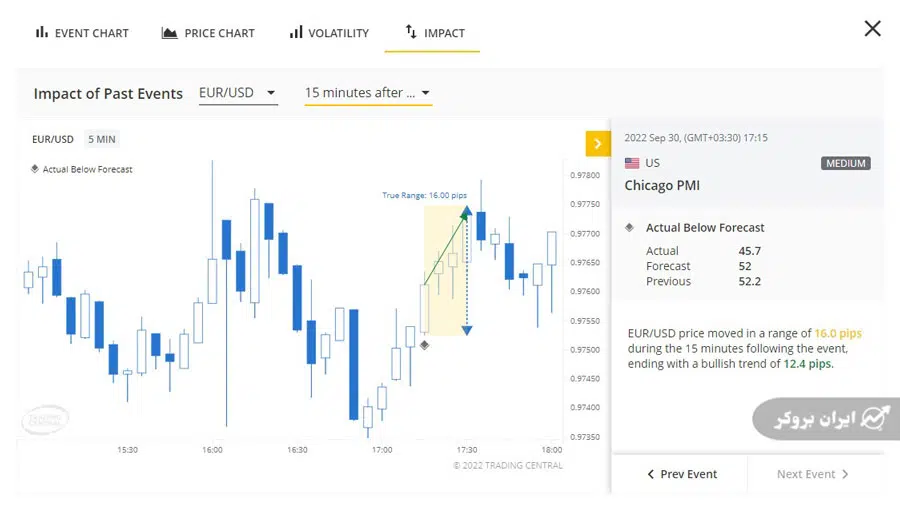
Task: Open the EUR/USD currency pair dropdown
Action: click(238, 93)
